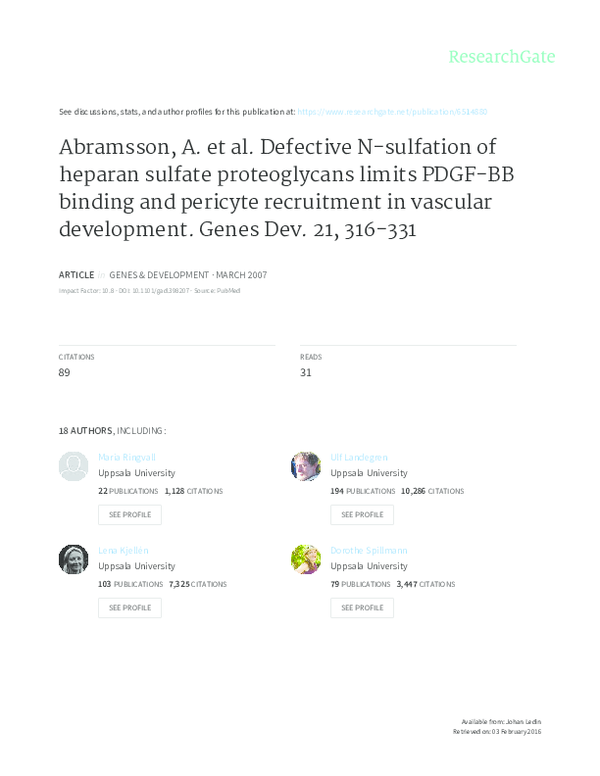
Task: Open Dorothe Spillmann's name link
Action: [x=369, y=550]
